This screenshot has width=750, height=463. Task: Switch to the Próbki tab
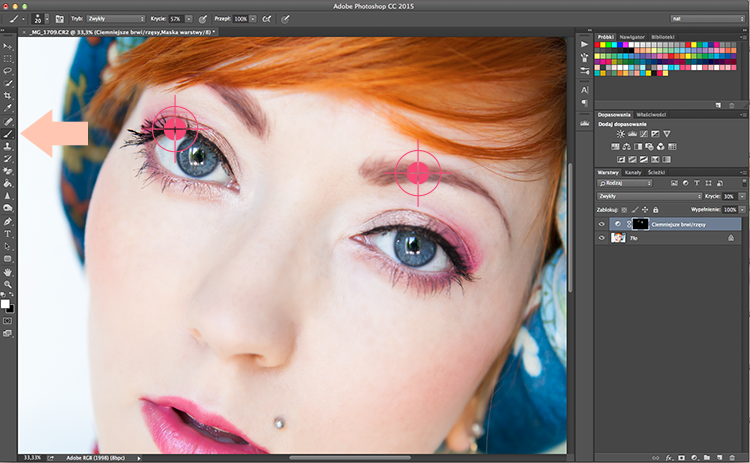click(x=606, y=37)
